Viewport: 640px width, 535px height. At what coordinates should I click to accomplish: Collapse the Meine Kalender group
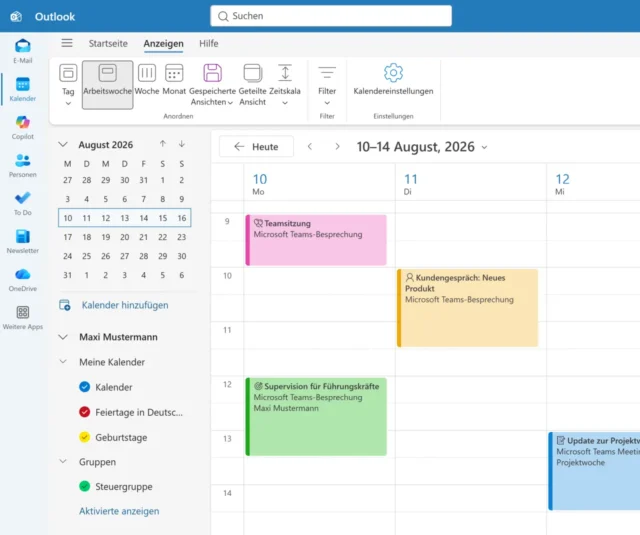click(63, 362)
